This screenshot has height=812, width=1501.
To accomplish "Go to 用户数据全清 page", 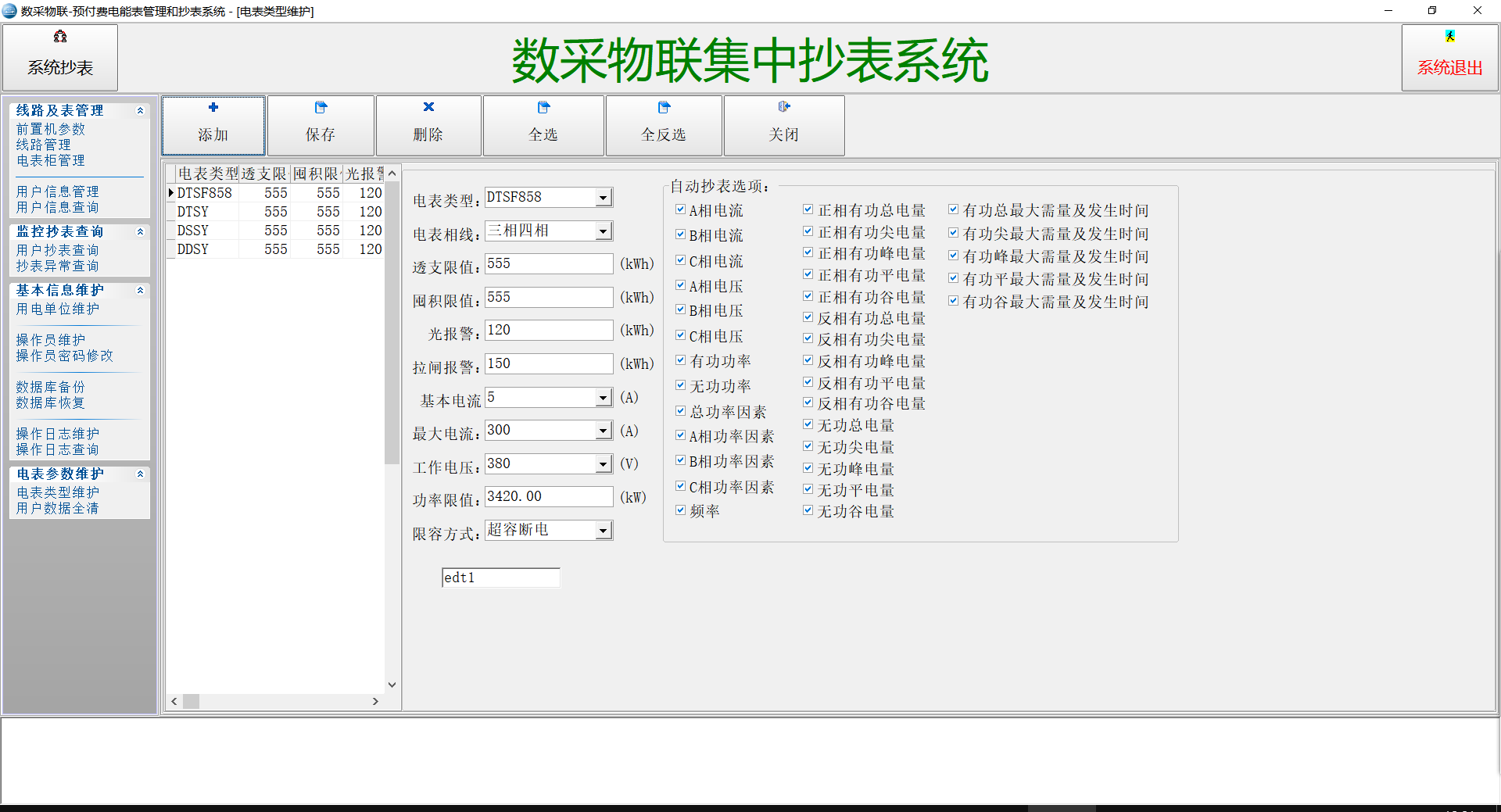I will click(x=58, y=508).
